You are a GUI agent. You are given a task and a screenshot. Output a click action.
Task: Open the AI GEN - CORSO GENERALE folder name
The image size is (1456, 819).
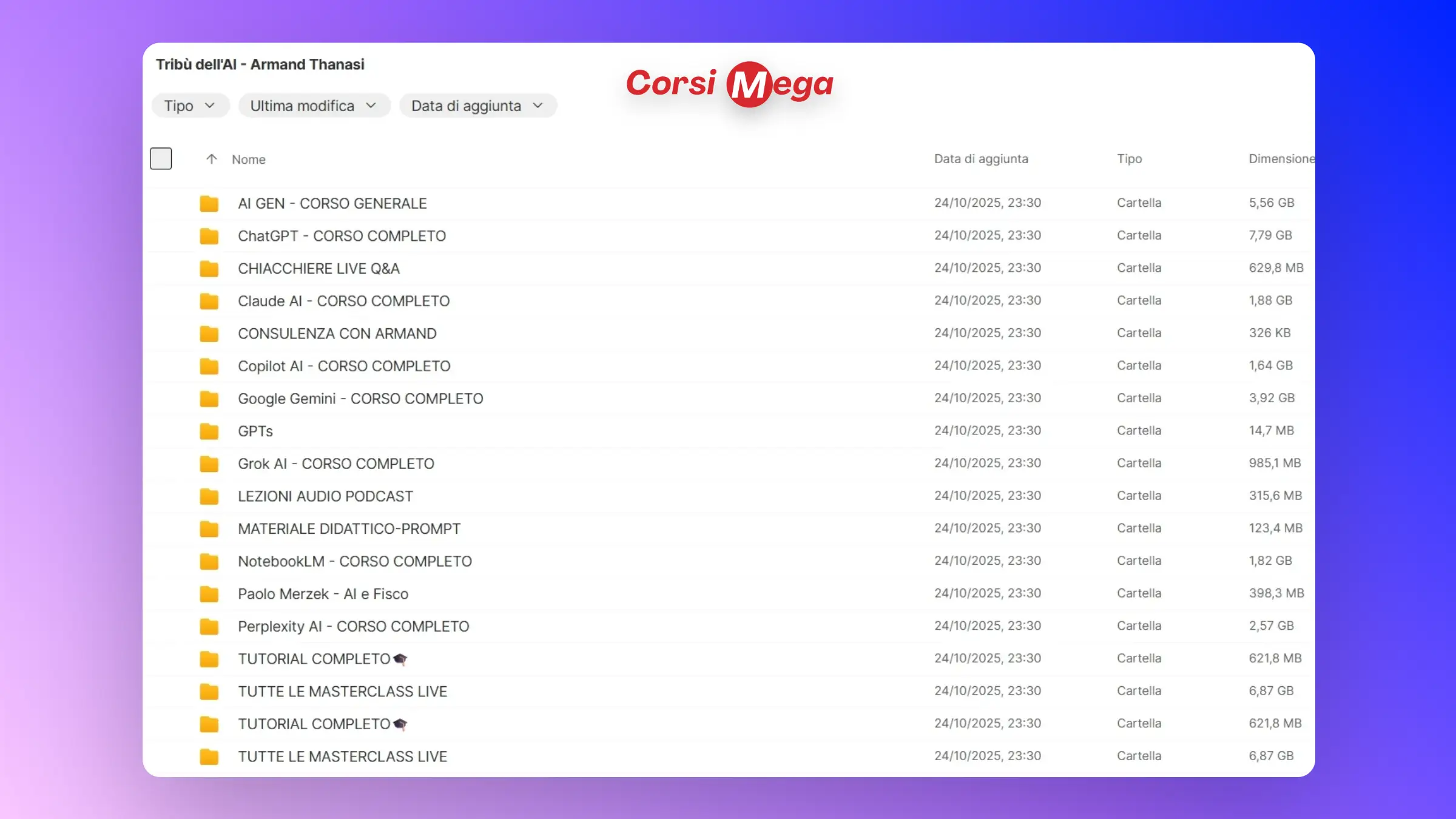pyautogui.click(x=332, y=203)
